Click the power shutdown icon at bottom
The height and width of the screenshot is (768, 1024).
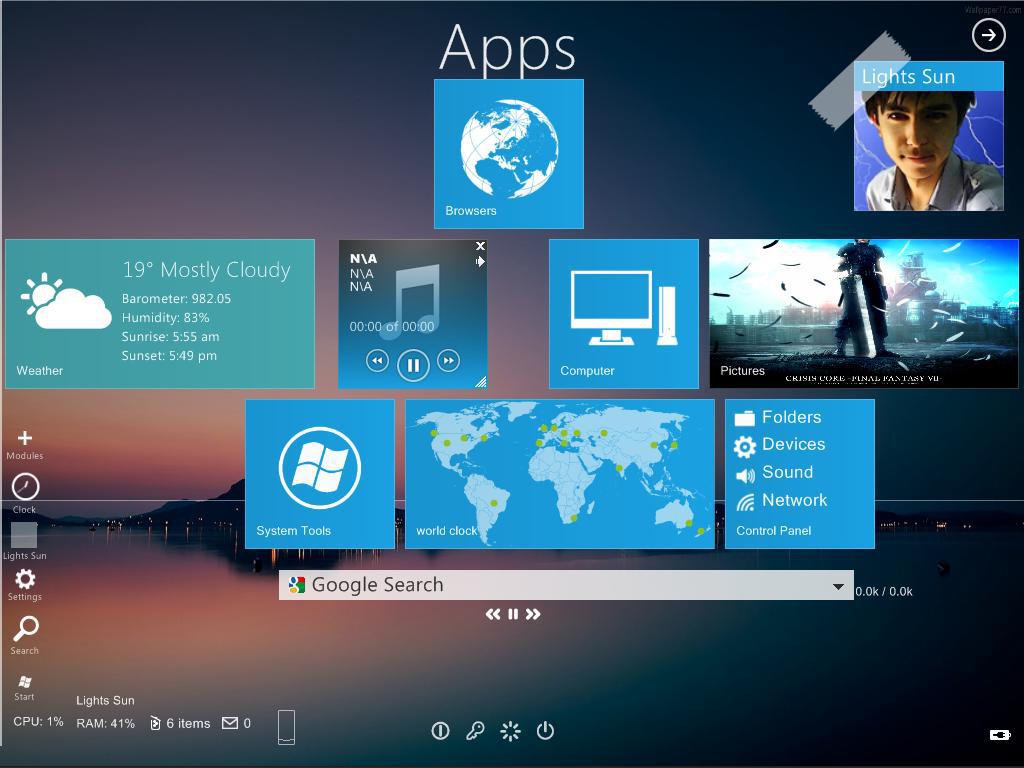tap(545, 731)
